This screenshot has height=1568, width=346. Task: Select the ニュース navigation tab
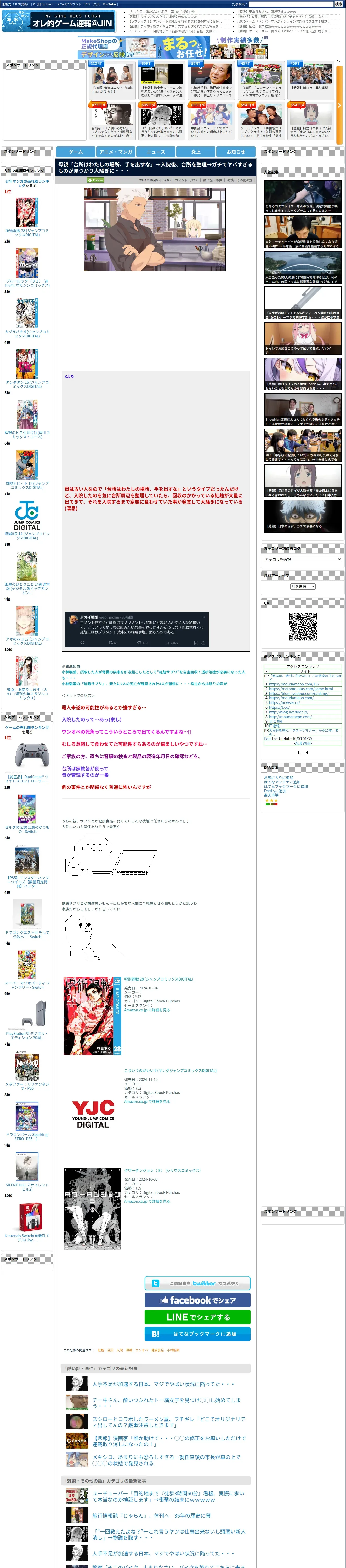(x=155, y=152)
